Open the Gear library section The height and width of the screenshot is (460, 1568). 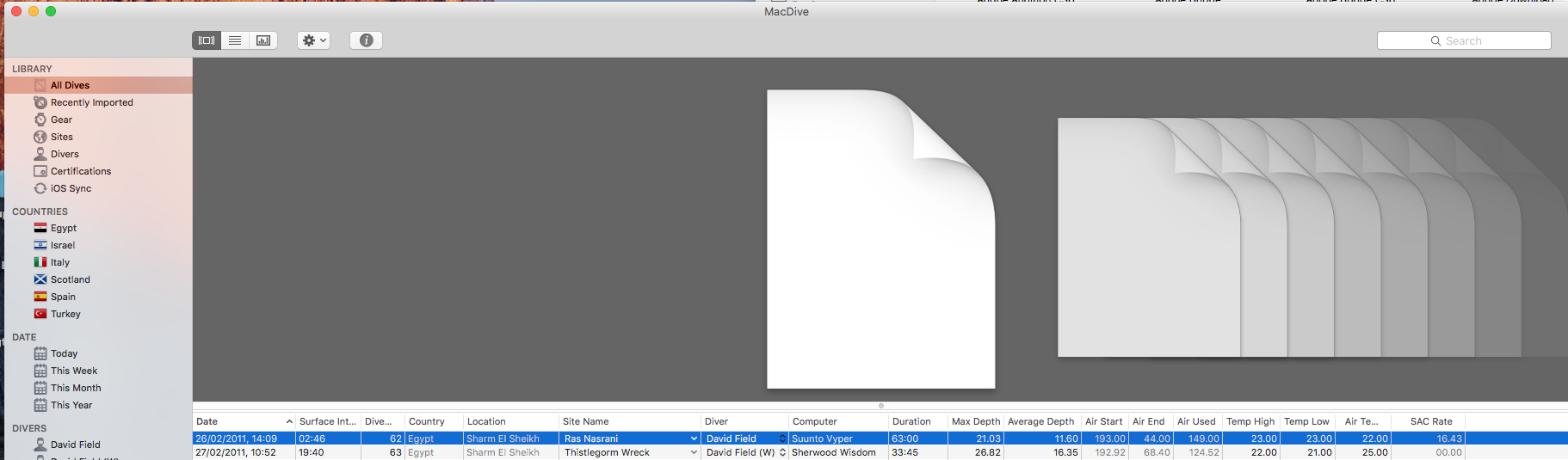point(61,120)
